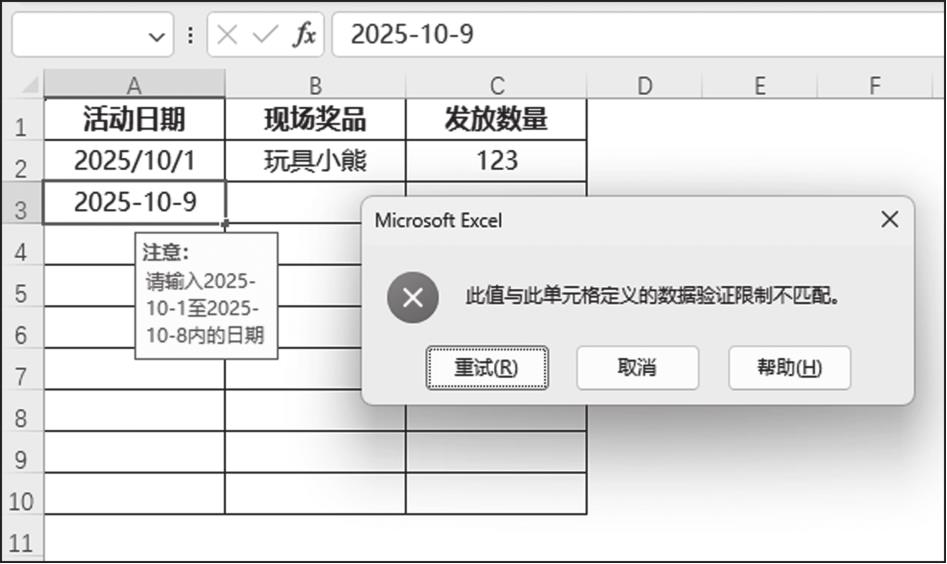Select row 4 header
Viewport: 947px width, 564px height.
point(21,244)
